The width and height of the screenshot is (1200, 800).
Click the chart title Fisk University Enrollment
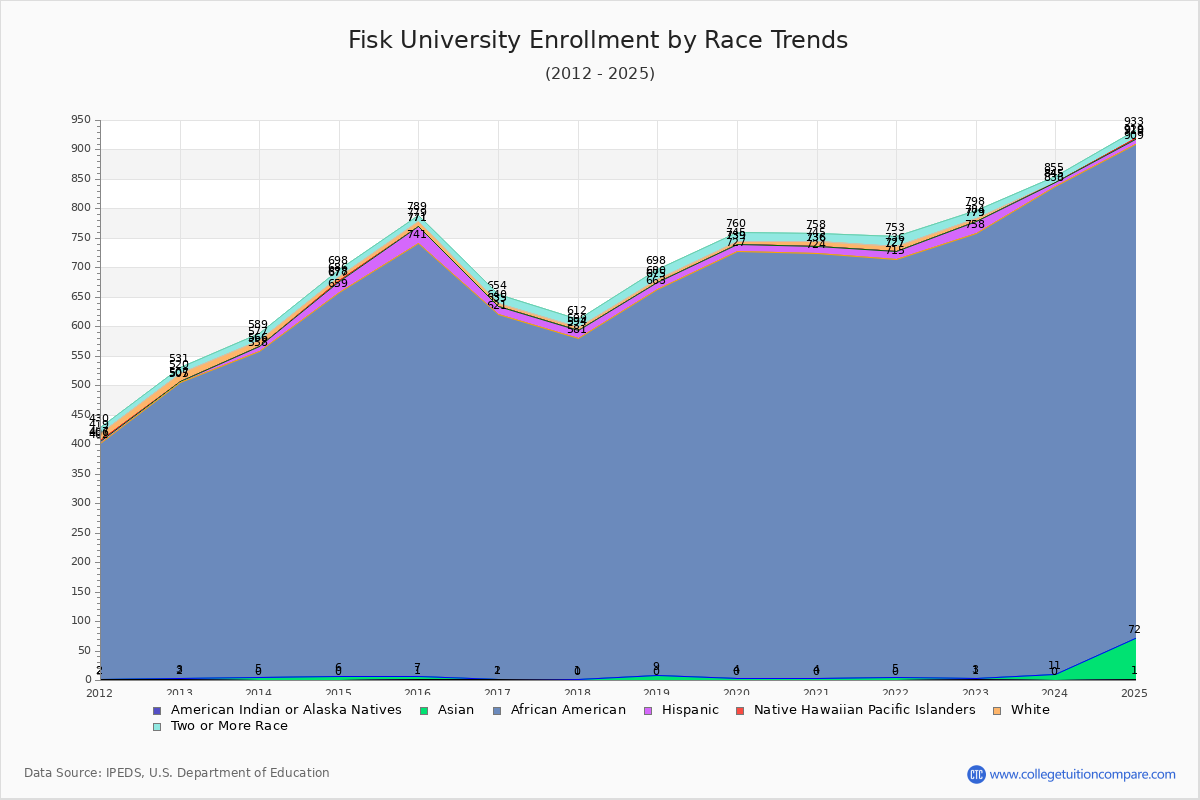coord(598,40)
